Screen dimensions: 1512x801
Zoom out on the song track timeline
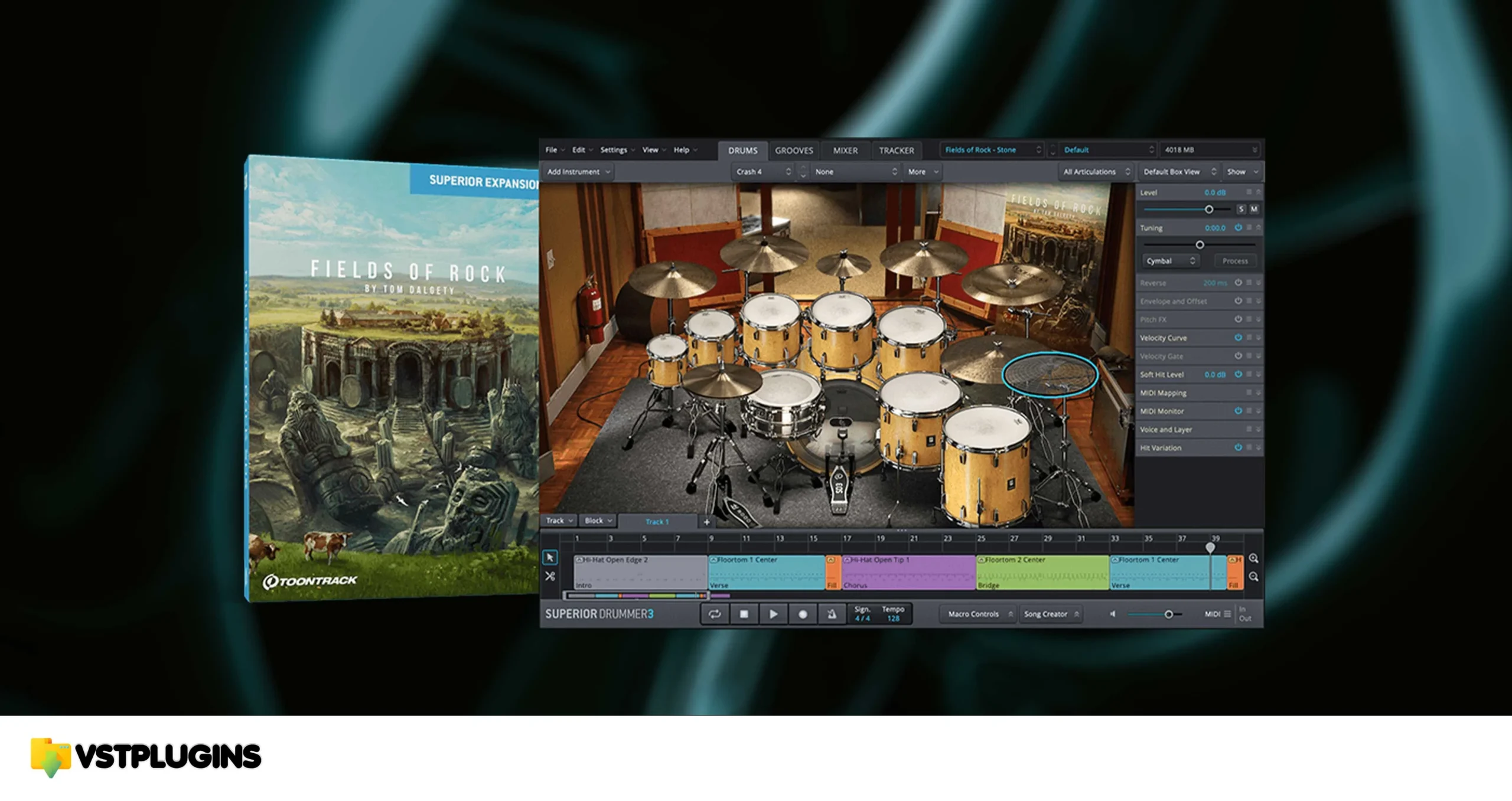1253,577
